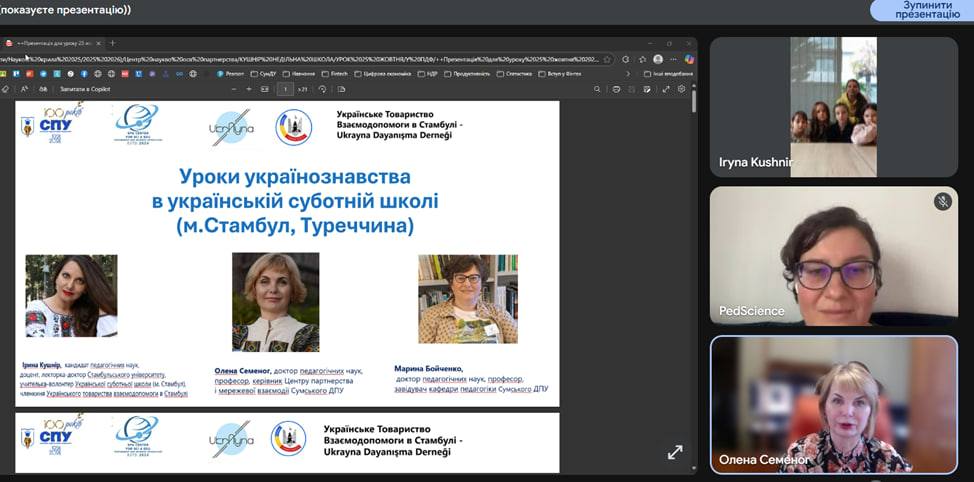This screenshot has width=974, height=482.
Task: Click the PDF page number field
Action: [x=285, y=89]
